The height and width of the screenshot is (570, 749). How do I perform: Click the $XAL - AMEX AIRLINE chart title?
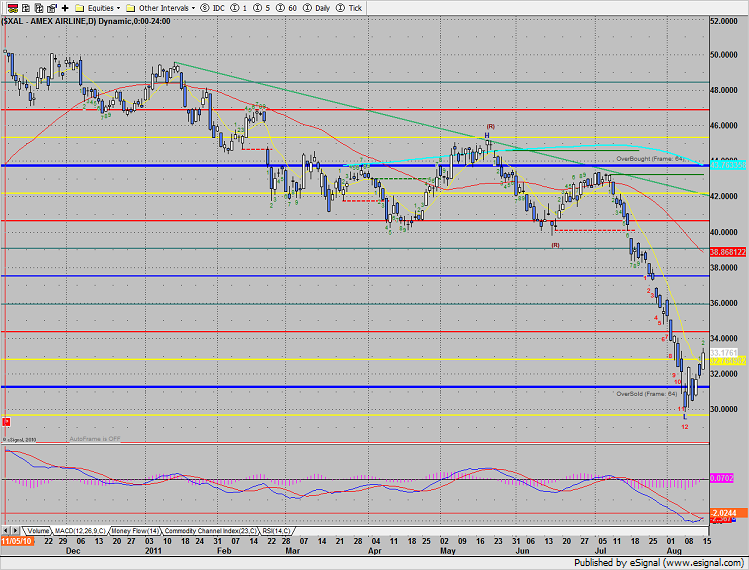(86, 21)
